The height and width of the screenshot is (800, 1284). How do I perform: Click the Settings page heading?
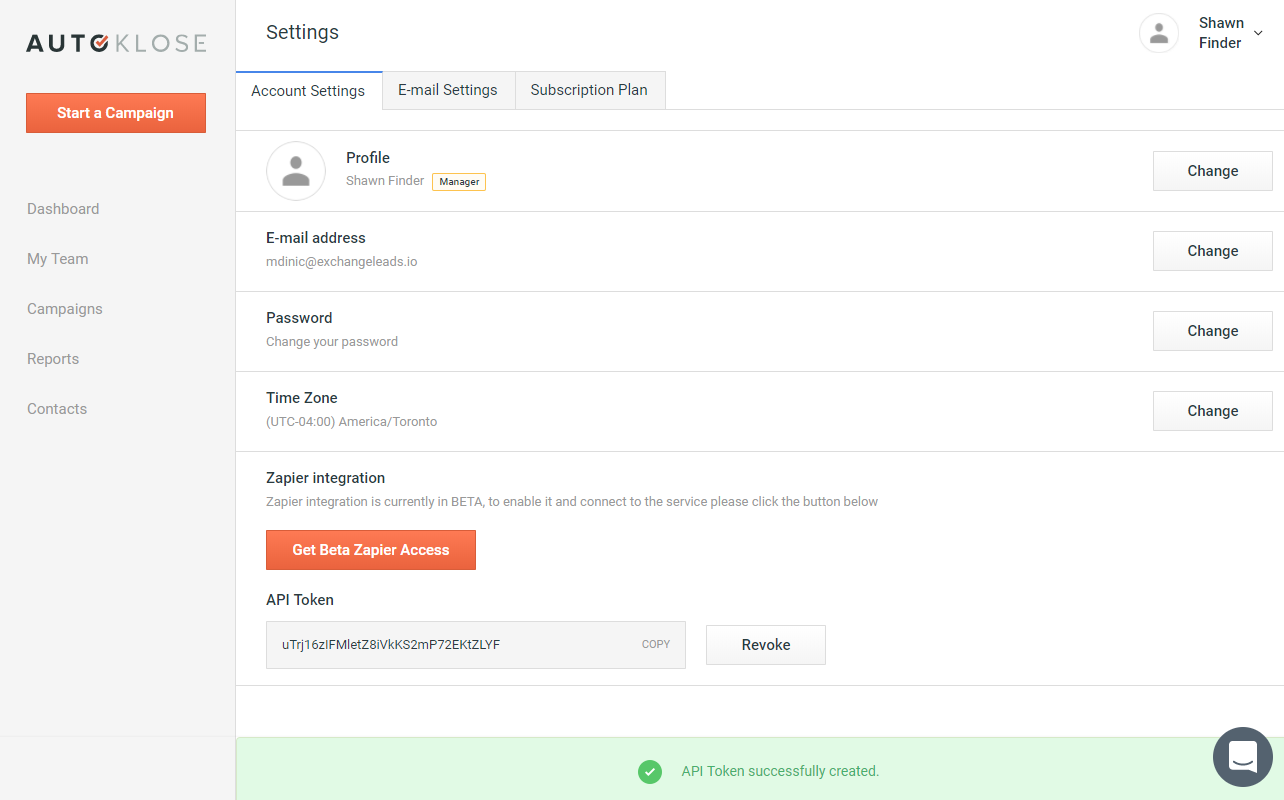(302, 32)
